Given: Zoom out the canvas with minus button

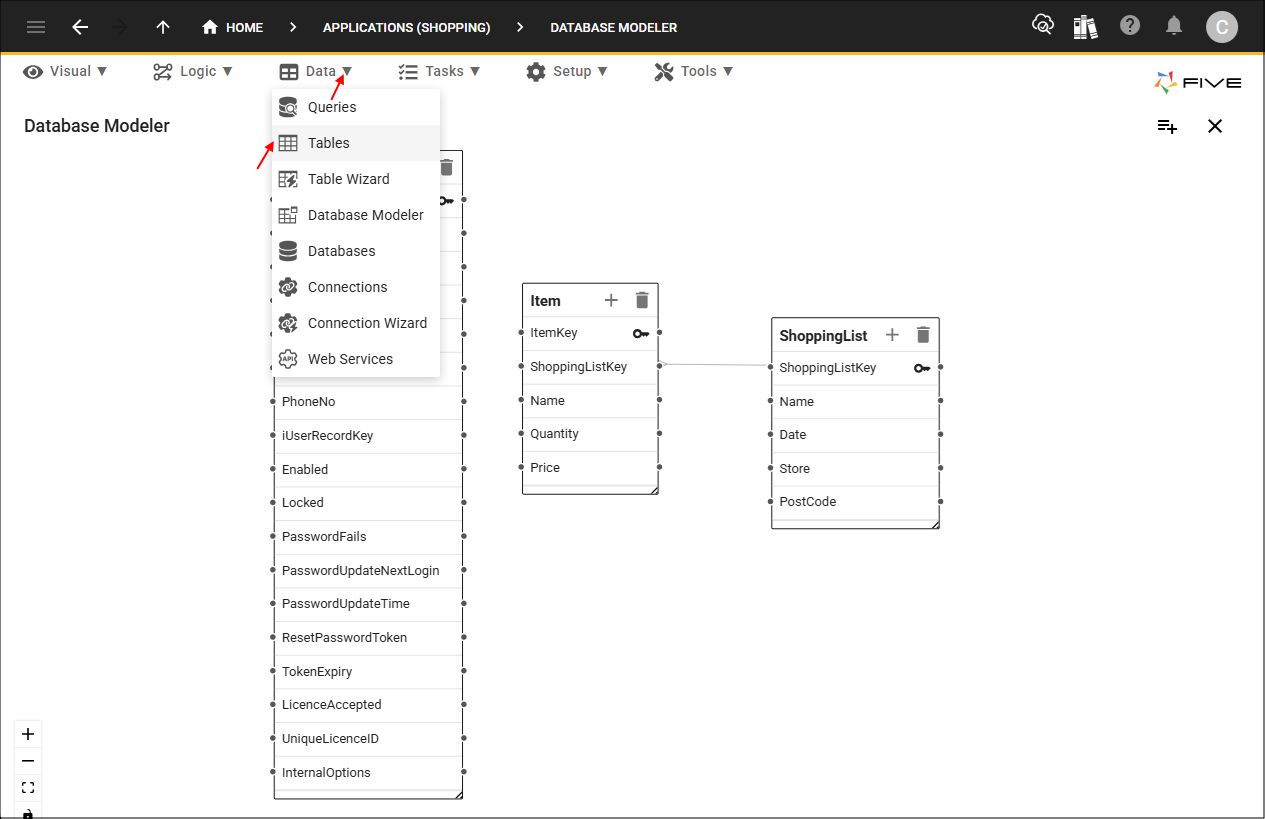Looking at the screenshot, I should (28, 761).
